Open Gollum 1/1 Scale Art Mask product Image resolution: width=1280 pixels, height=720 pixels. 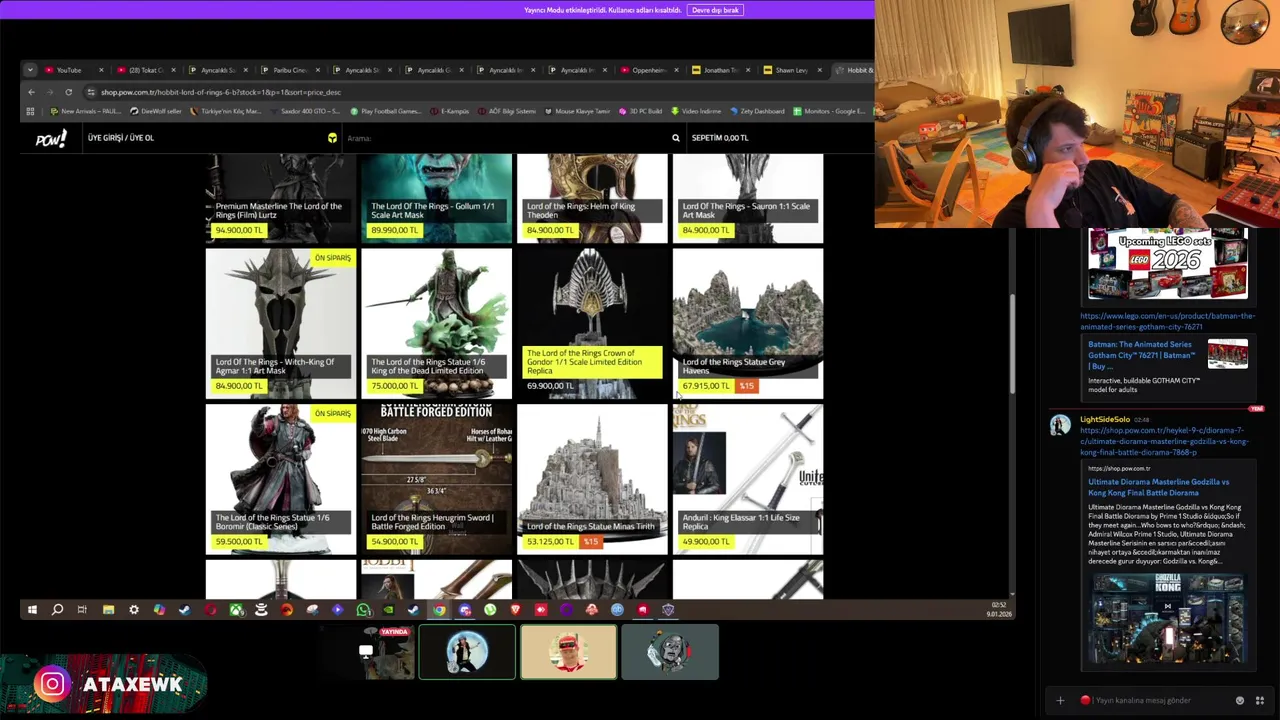pyautogui.click(x=436, y=198)
